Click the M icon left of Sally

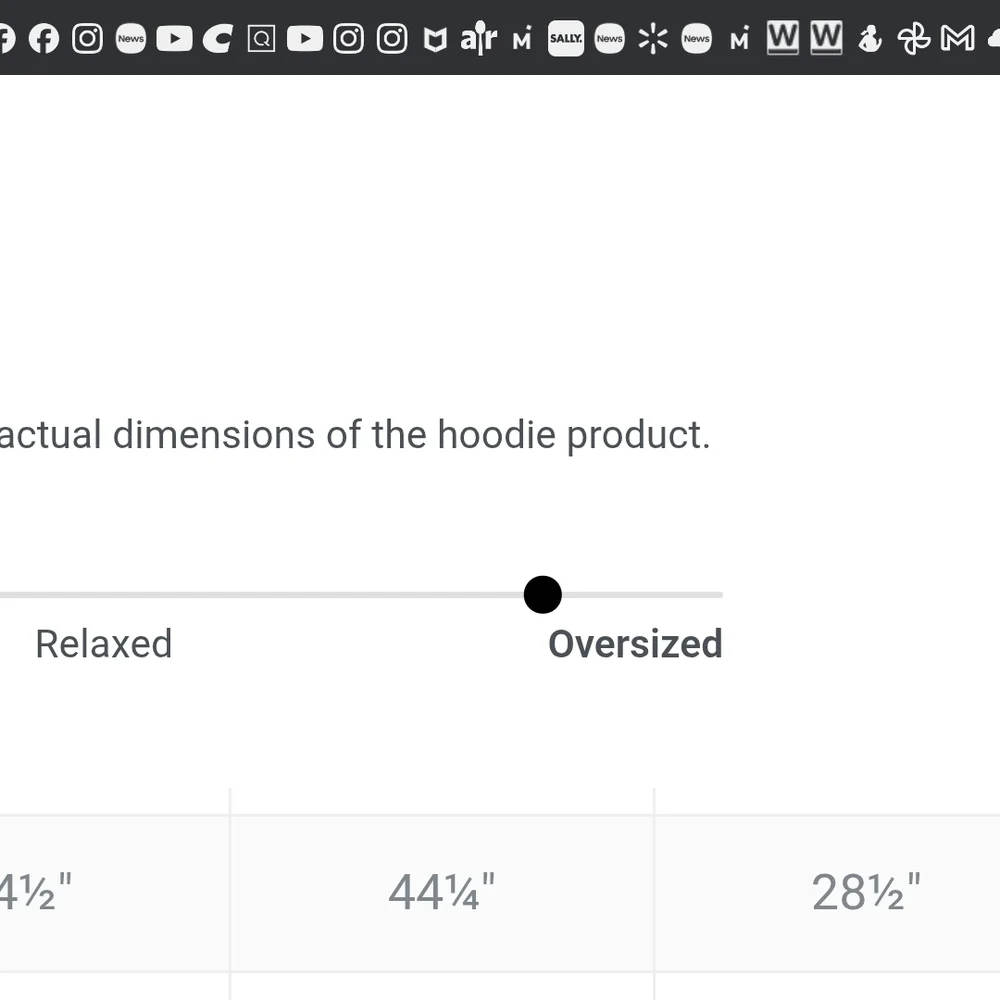(x=522, y=39)
